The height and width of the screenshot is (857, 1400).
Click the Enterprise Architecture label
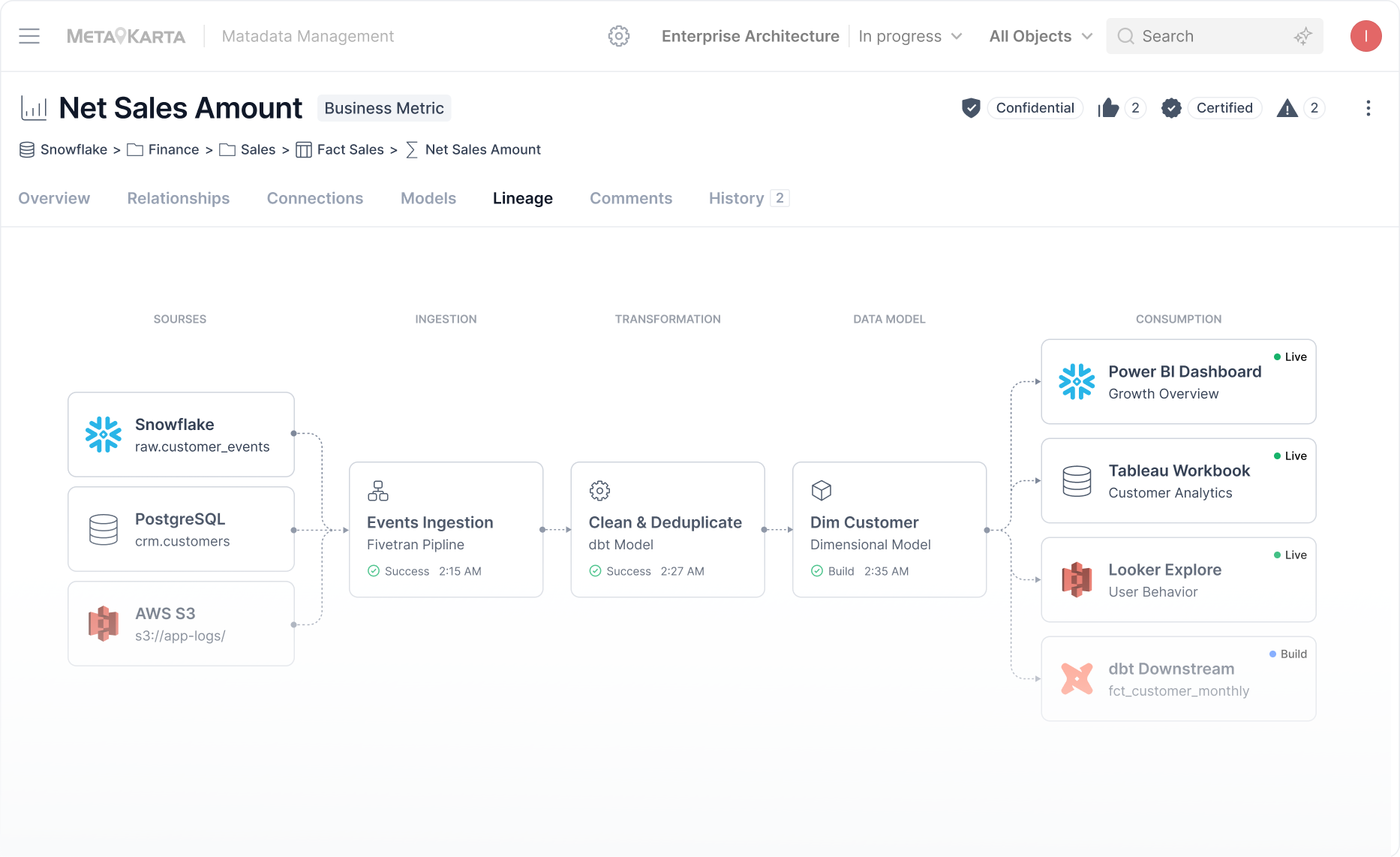pyautogui.click(x=750, y=36)
